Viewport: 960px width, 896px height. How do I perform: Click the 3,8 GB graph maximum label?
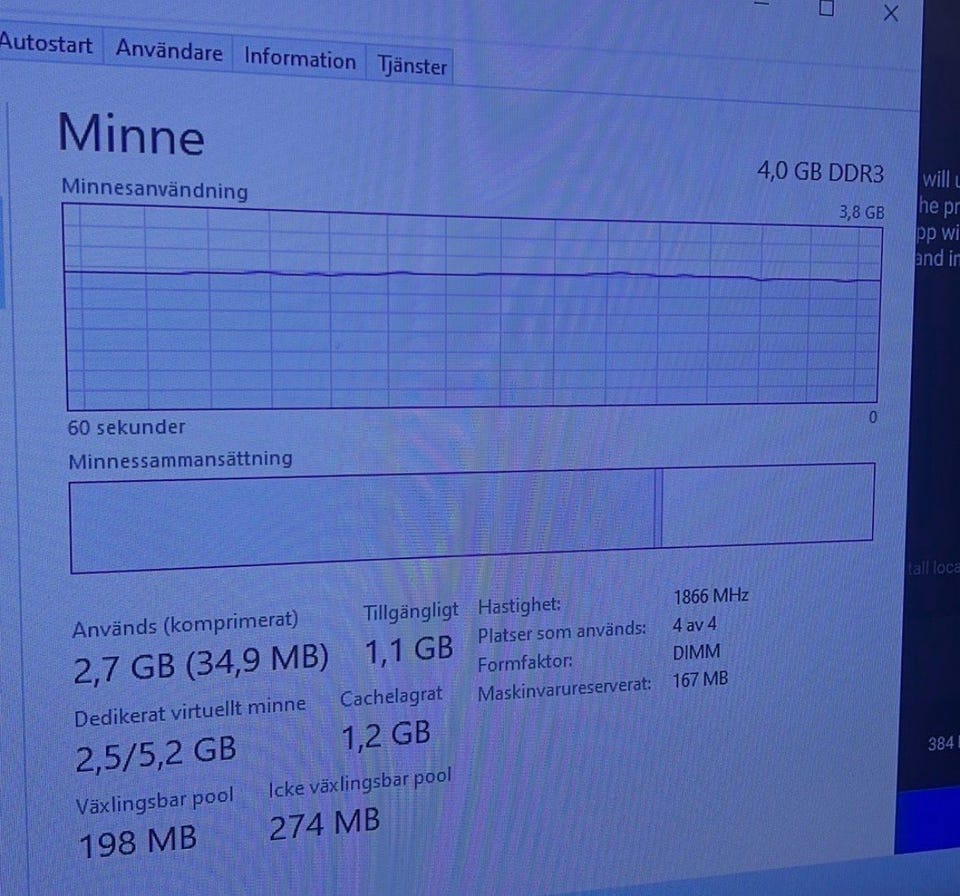(861, 213)
